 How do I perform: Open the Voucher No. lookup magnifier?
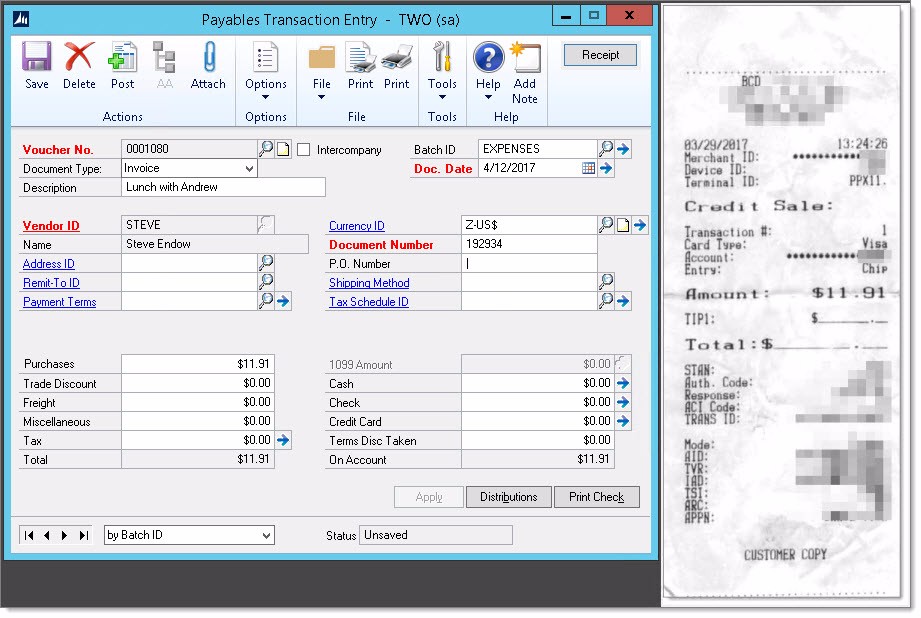click(266, 149)
